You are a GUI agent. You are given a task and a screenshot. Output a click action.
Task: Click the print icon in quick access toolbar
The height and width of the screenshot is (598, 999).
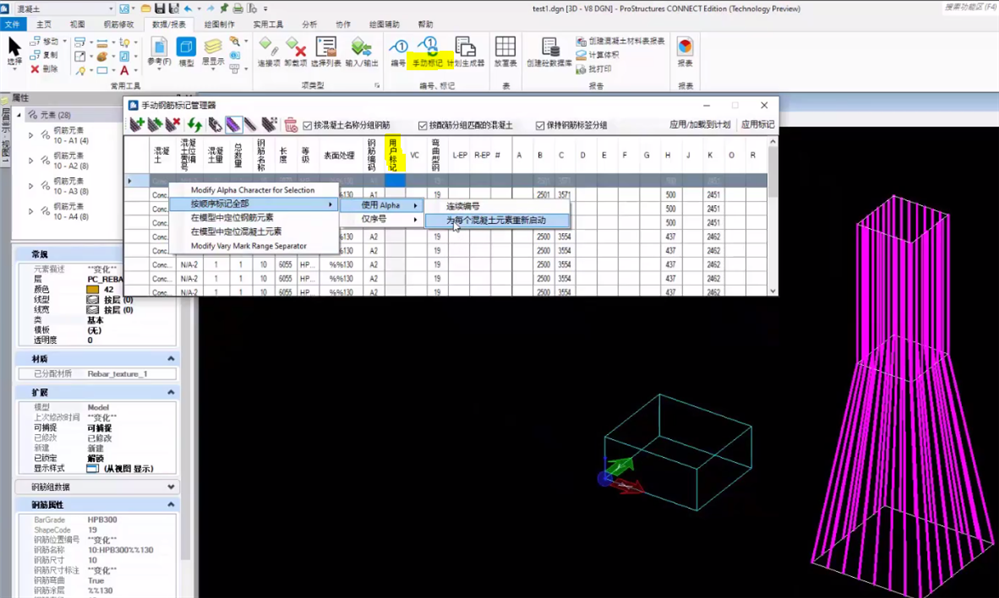tap(238, 8)
